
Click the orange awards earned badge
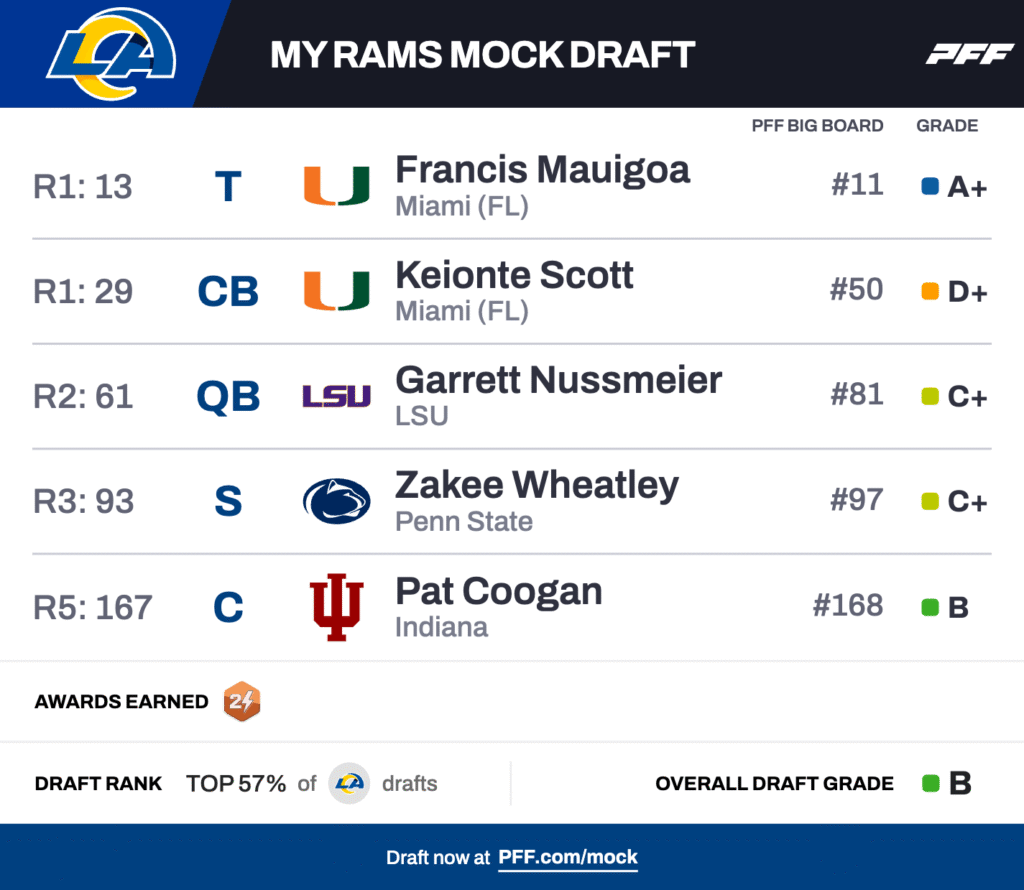click(x=242, y=701)
